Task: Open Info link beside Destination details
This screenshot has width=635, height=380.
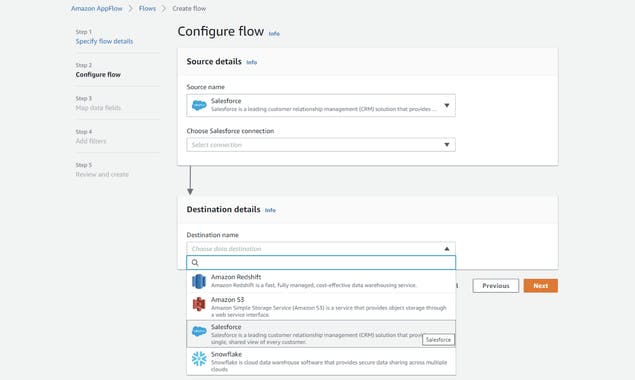Action: 270,210
